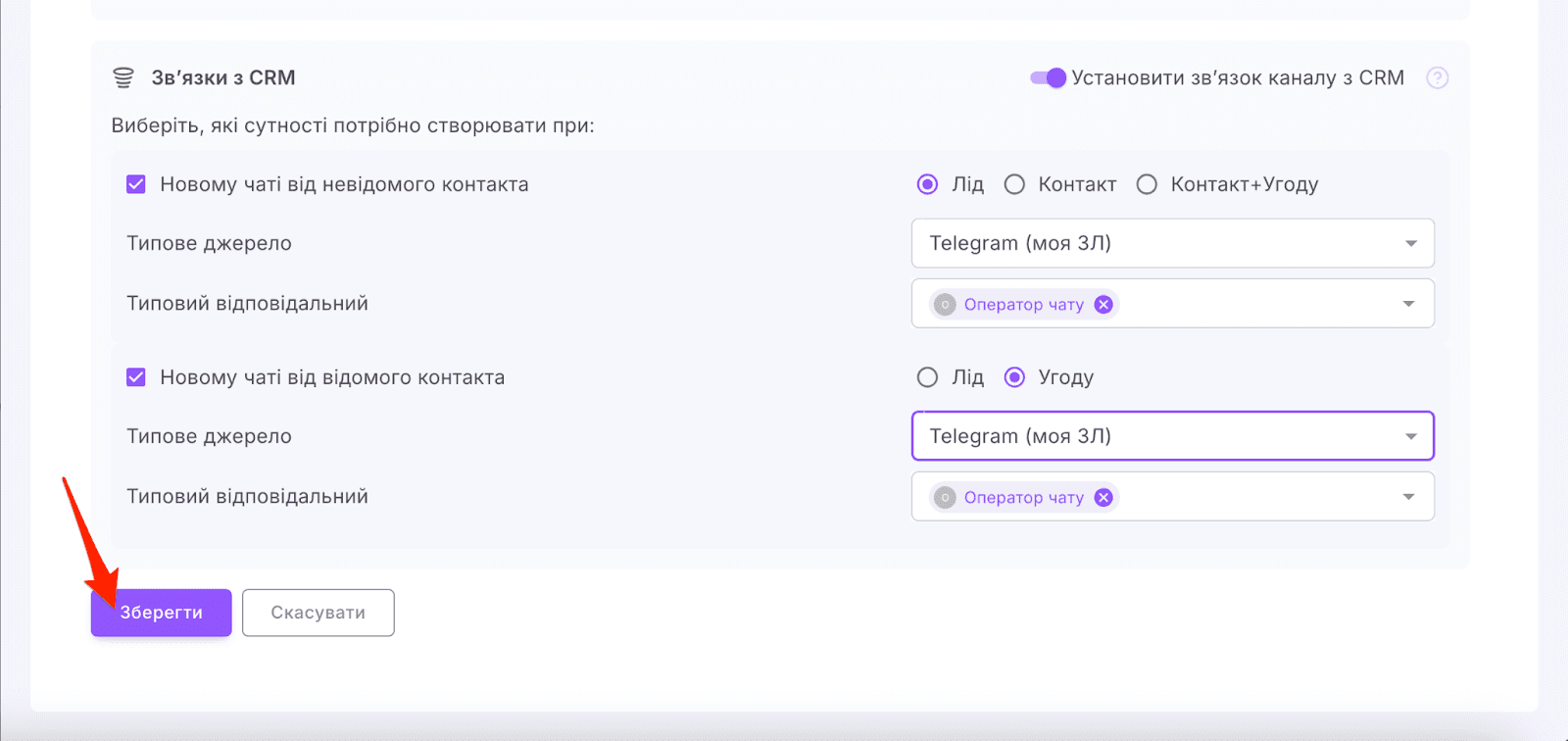Screen dimensions: 1568x741
Task: Select Лід radio for unknown contact
Action: [x=927, y=184]
